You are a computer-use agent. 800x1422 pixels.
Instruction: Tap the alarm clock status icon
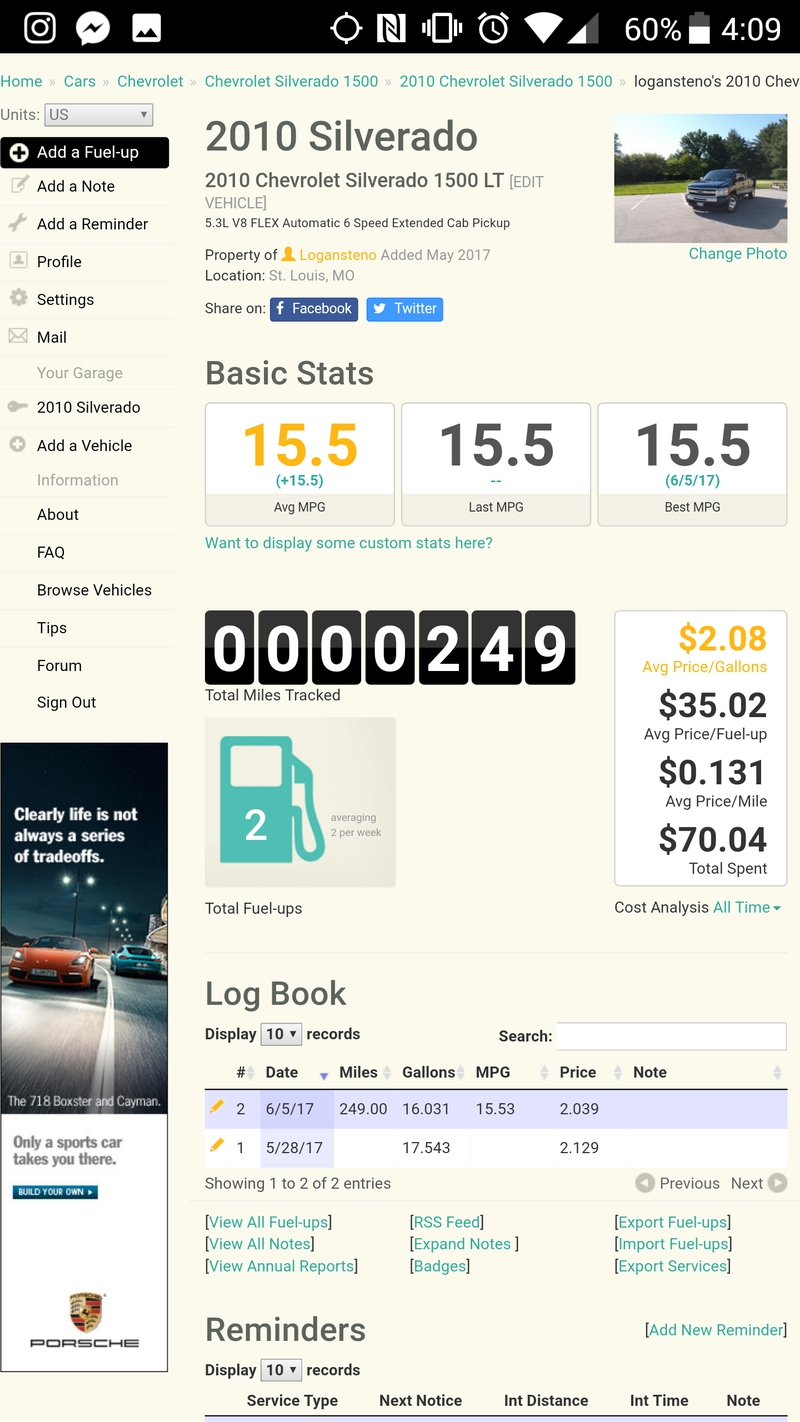493,28
